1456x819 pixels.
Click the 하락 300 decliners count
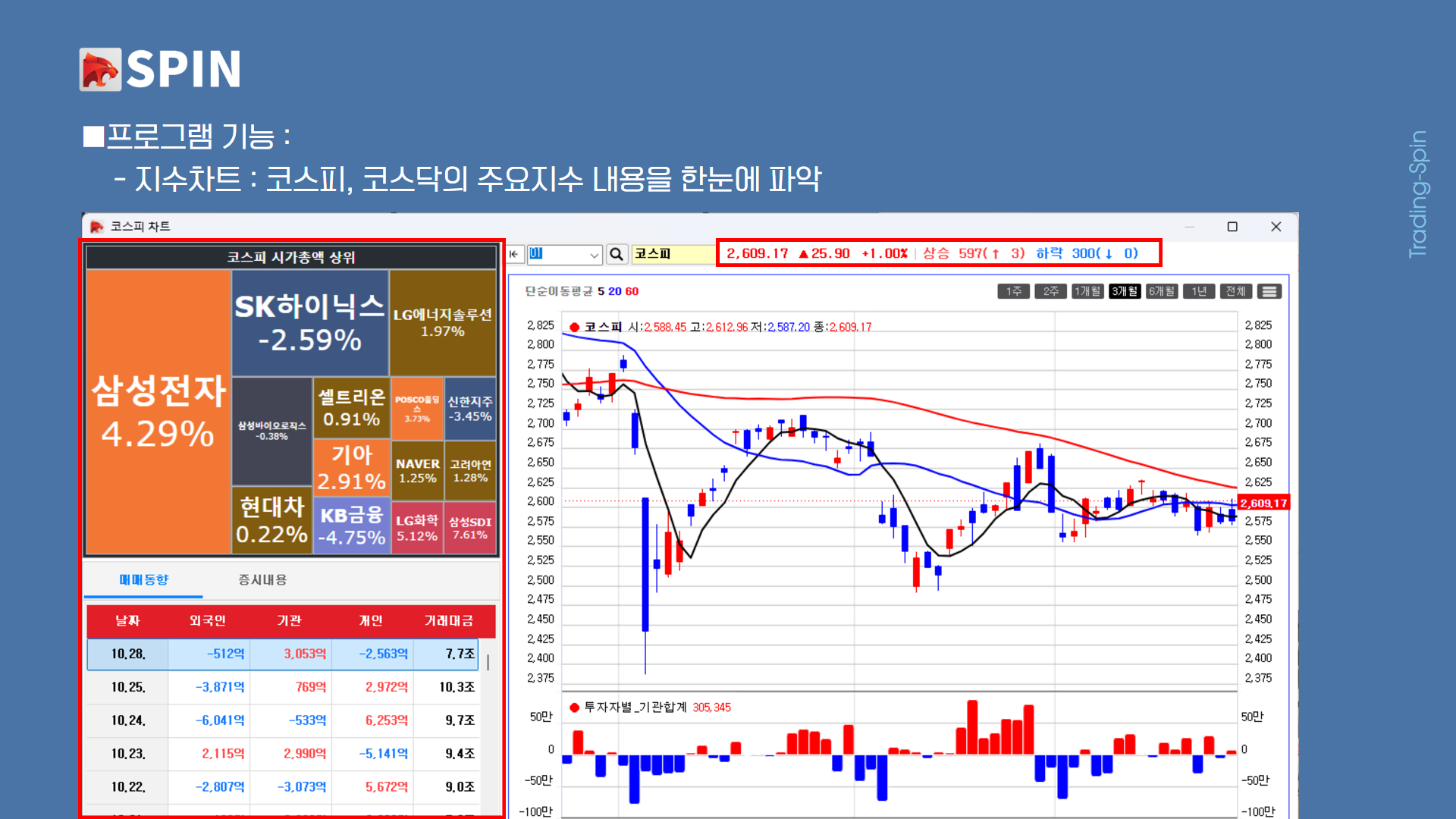1087,253
